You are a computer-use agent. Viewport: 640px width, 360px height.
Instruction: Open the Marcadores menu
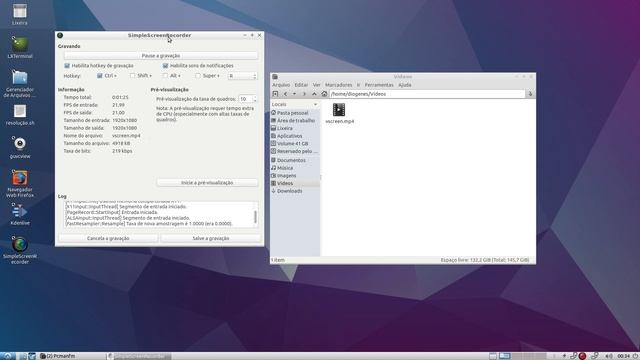pyautogui.click(x=338, y=85)
